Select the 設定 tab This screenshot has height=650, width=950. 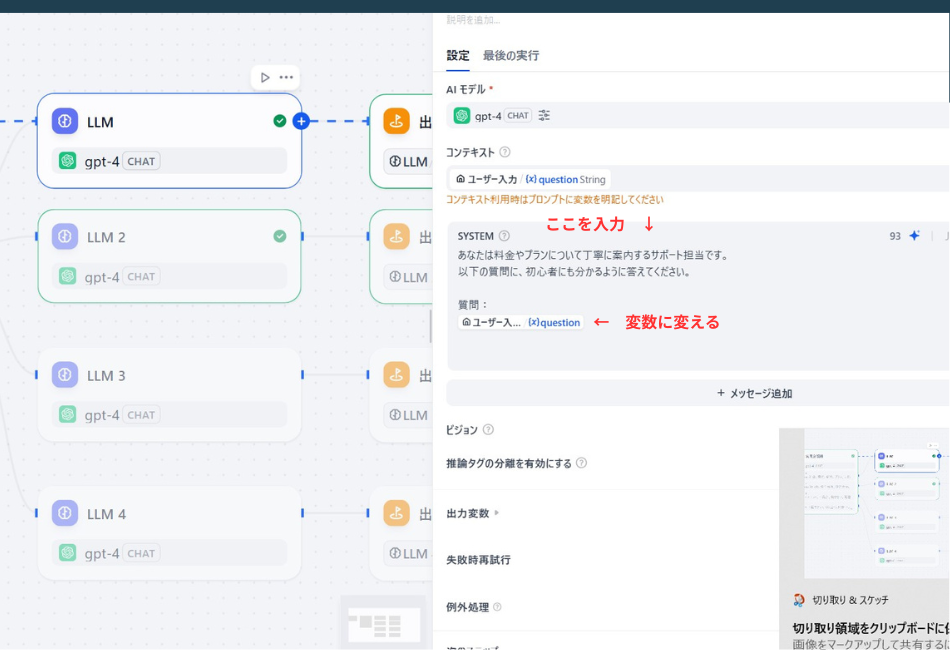pyautogui.click(x=457, y=57)
